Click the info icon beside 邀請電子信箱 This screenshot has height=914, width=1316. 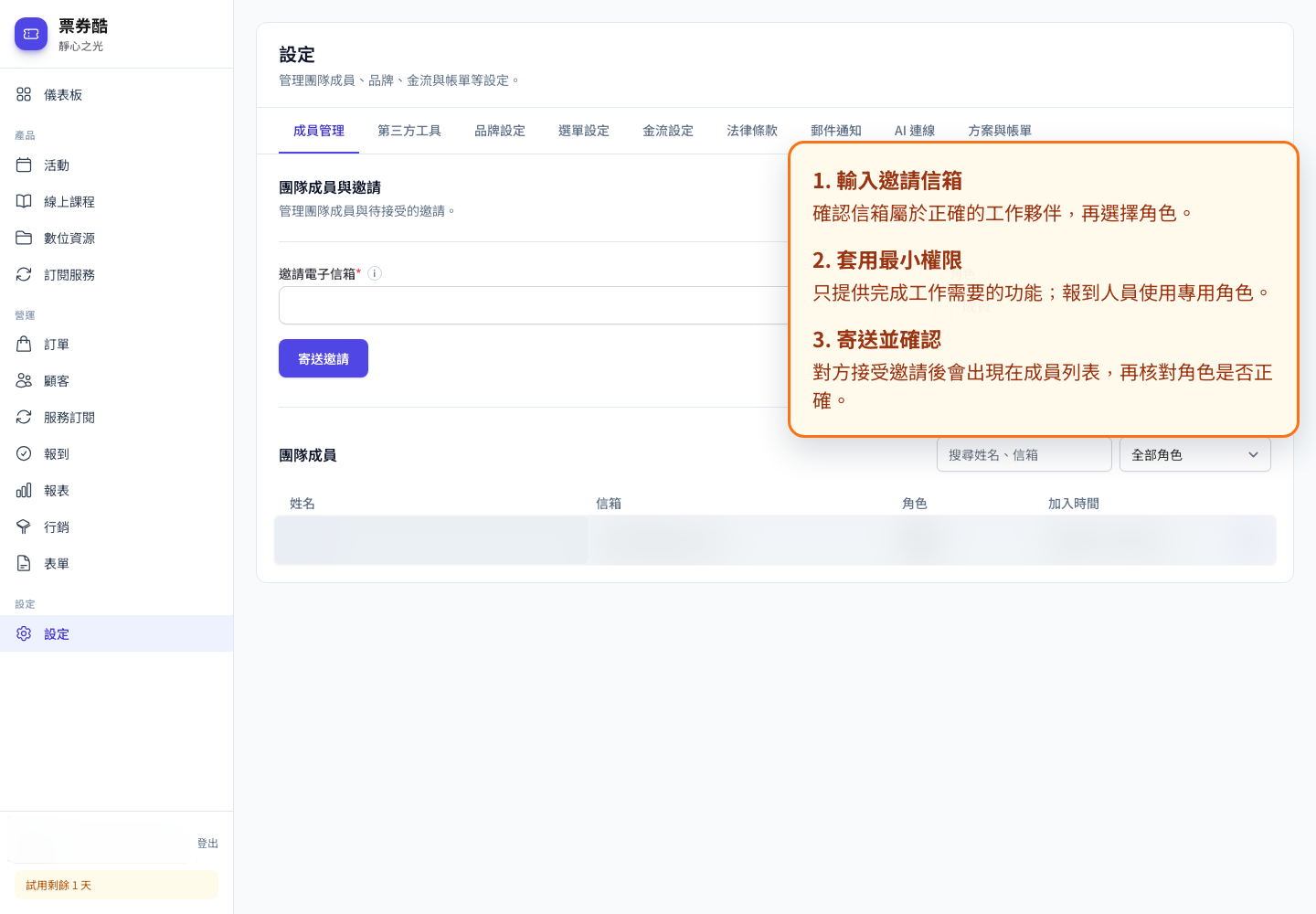click(x=375, y=273)
